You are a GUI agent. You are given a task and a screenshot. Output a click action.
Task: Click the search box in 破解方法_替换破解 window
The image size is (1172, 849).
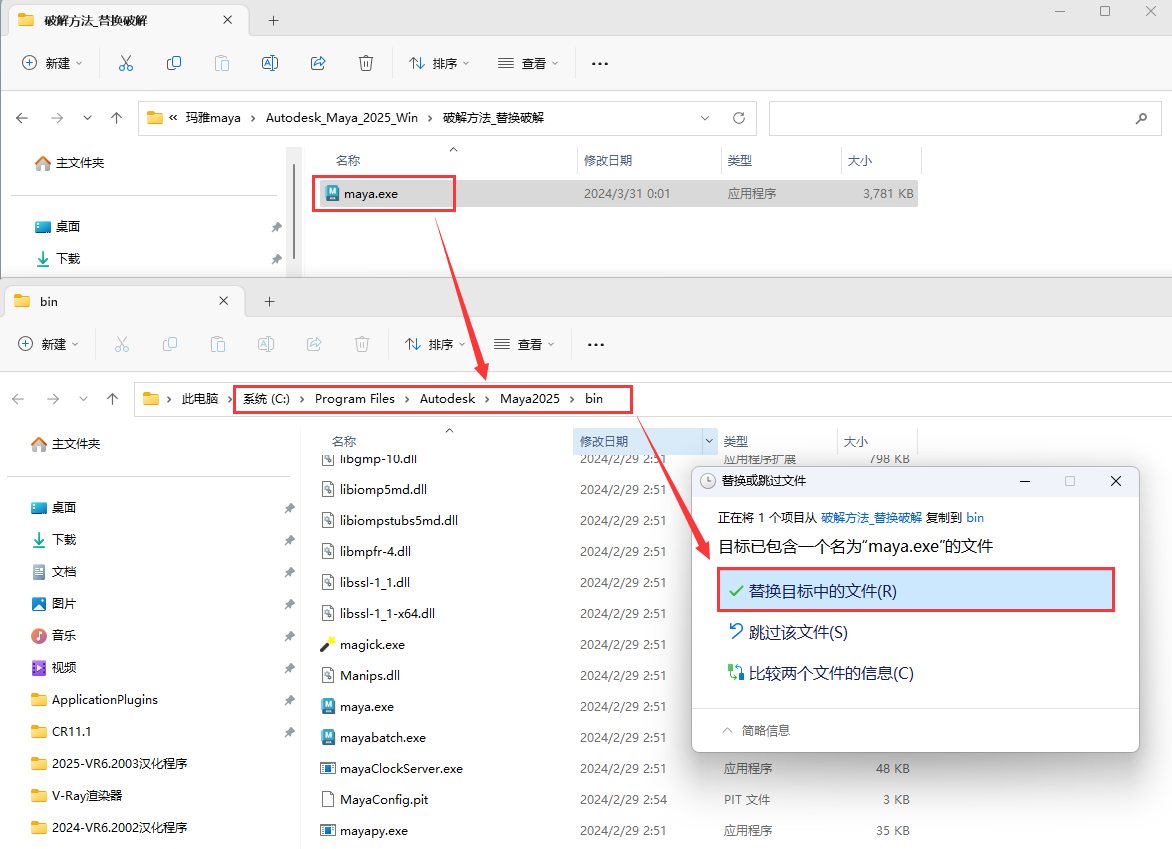pos(964,118)
